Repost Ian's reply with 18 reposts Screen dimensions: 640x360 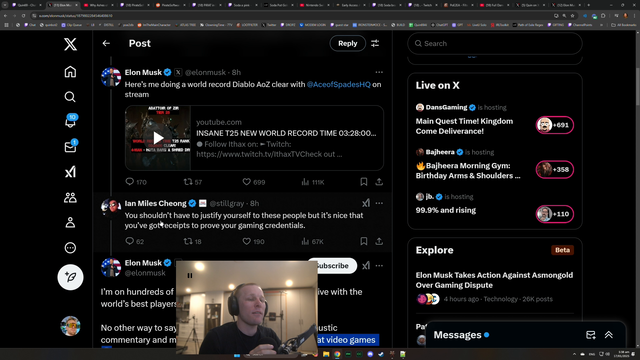192,241
